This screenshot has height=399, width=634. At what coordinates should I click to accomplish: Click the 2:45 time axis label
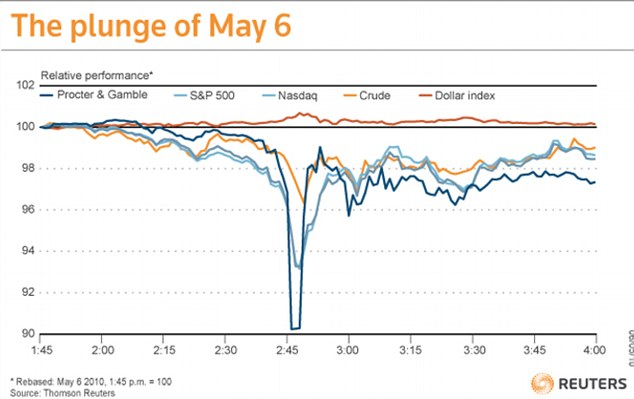tap(287, 350)
